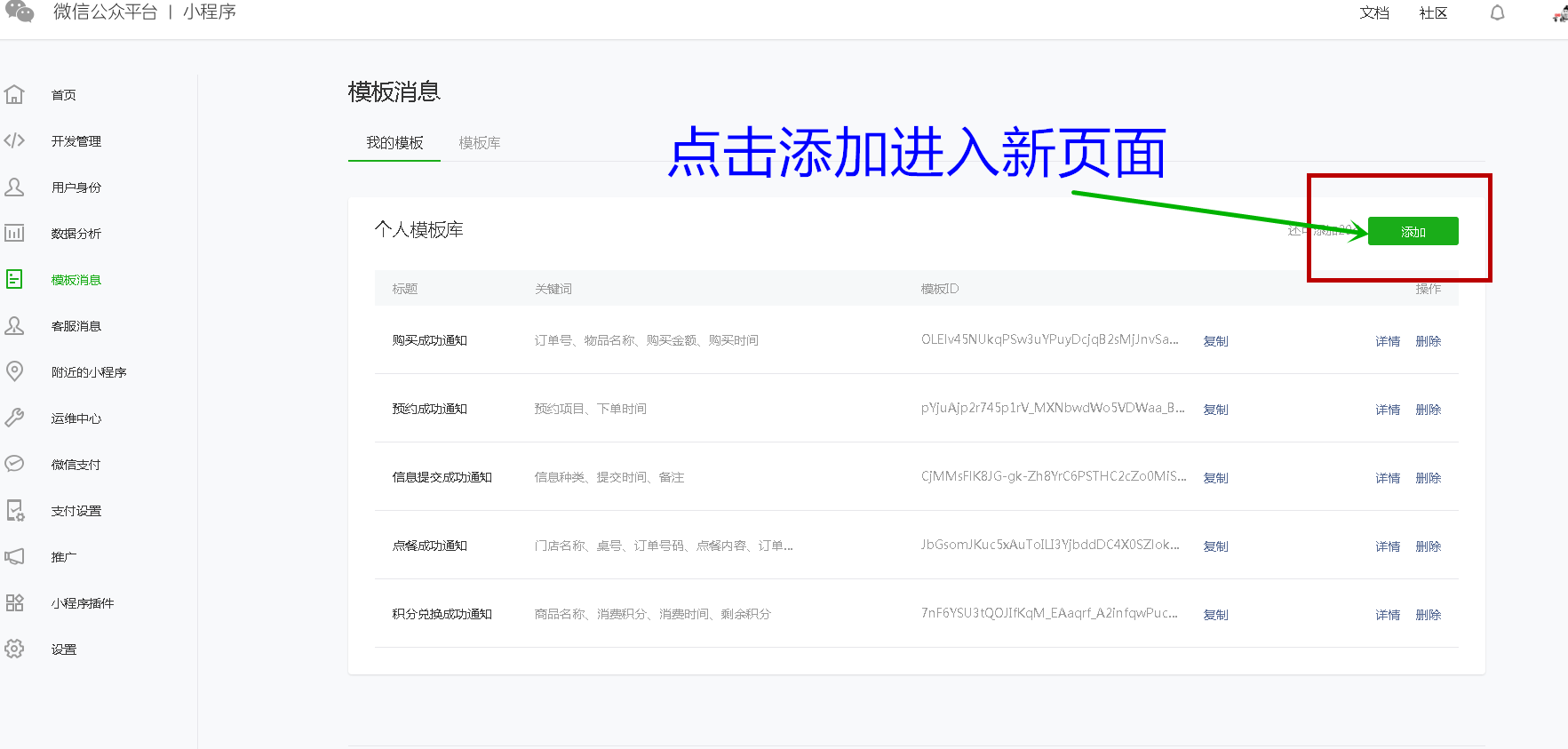Click the 推广 megaphone icon
The width and height of the screenshot is (1568, 749).
14,556
